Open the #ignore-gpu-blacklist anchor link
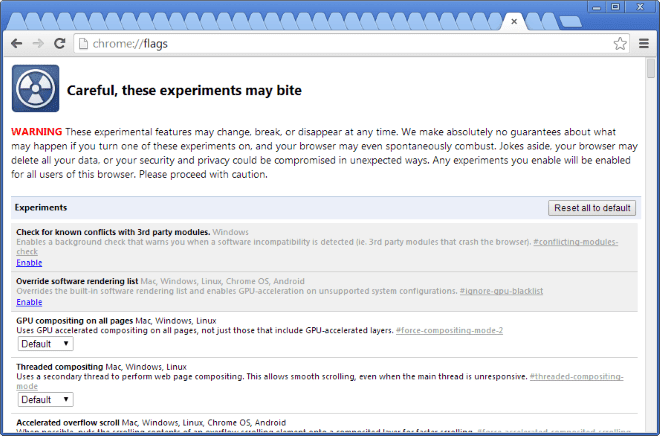Viewport: 660px width, 436px height. [501, 291]
